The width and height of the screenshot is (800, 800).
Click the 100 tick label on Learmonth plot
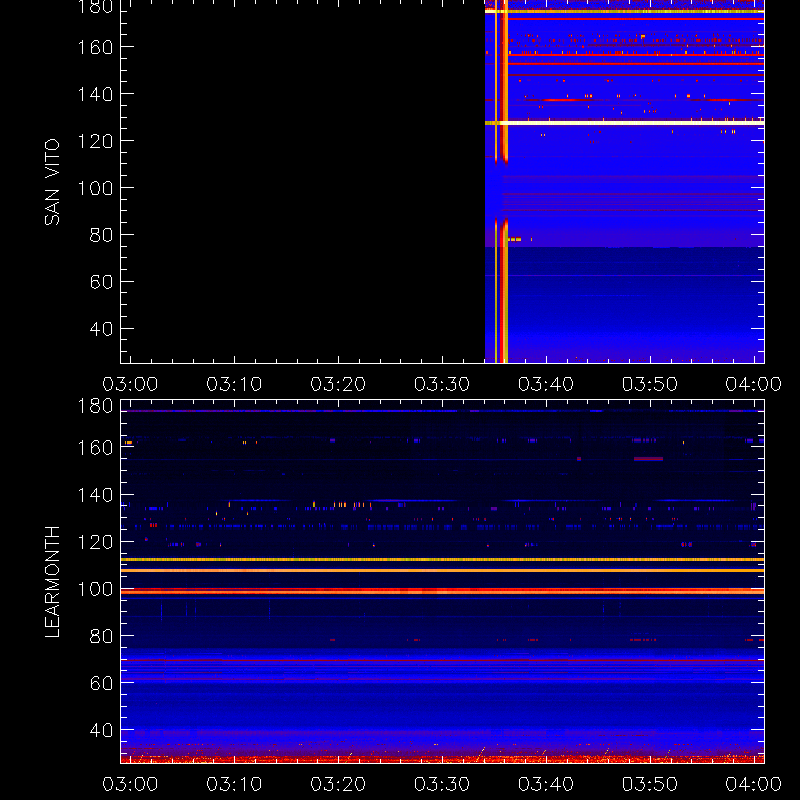tap(95, 589)
